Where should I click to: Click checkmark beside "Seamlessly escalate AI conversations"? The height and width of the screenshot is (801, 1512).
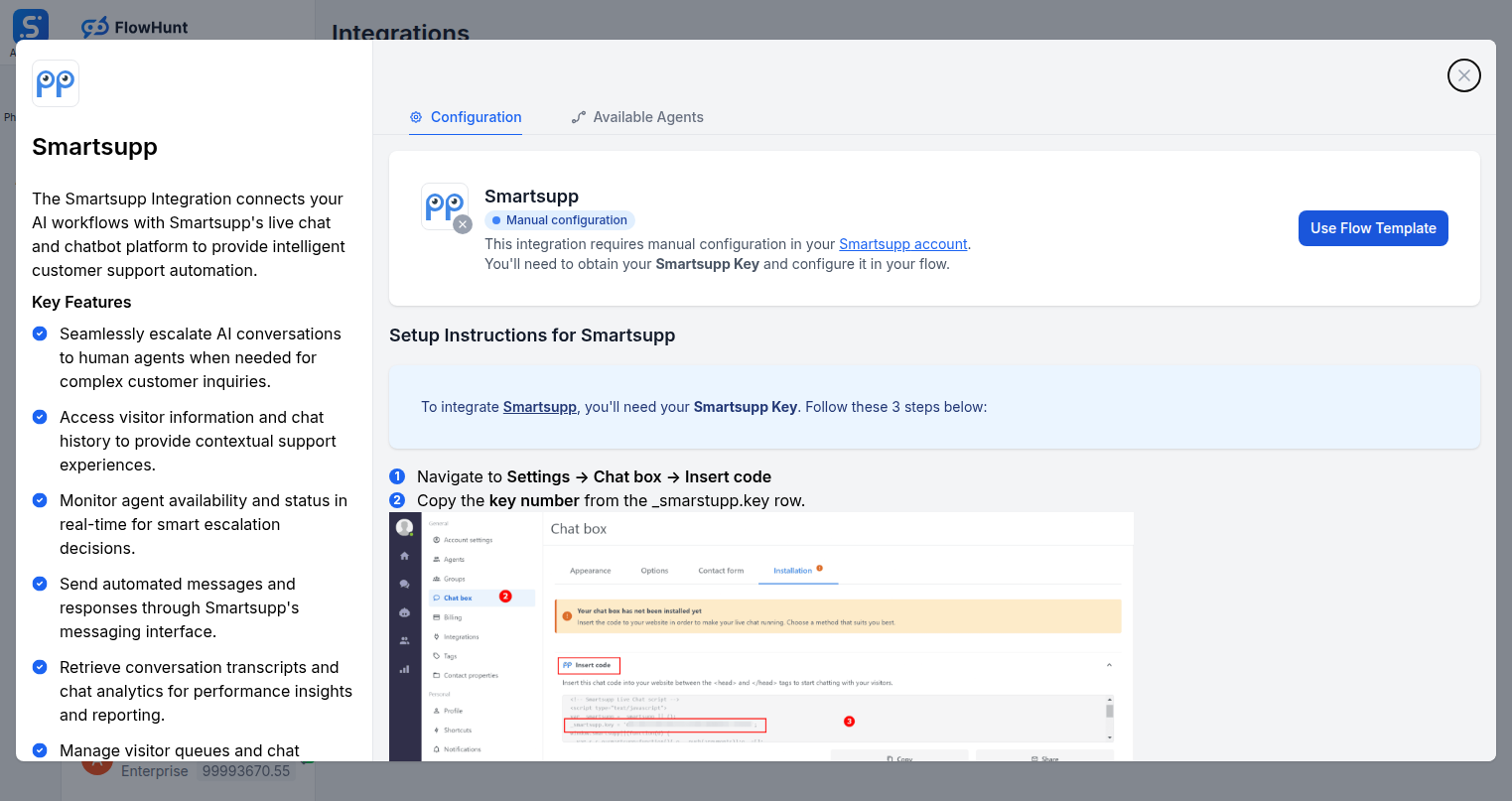coord(40,334)
